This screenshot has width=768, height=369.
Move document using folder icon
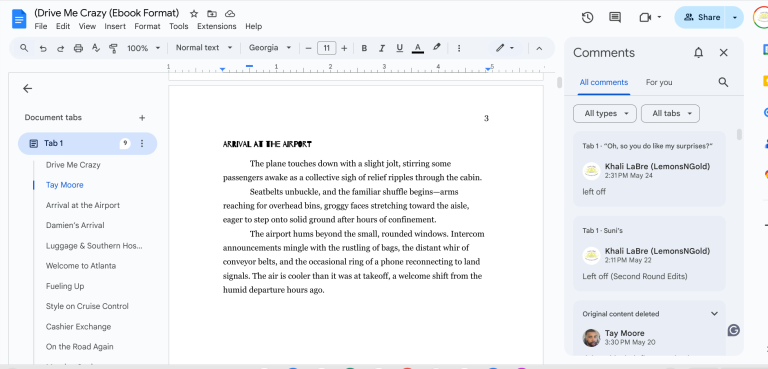coord(212,14)
